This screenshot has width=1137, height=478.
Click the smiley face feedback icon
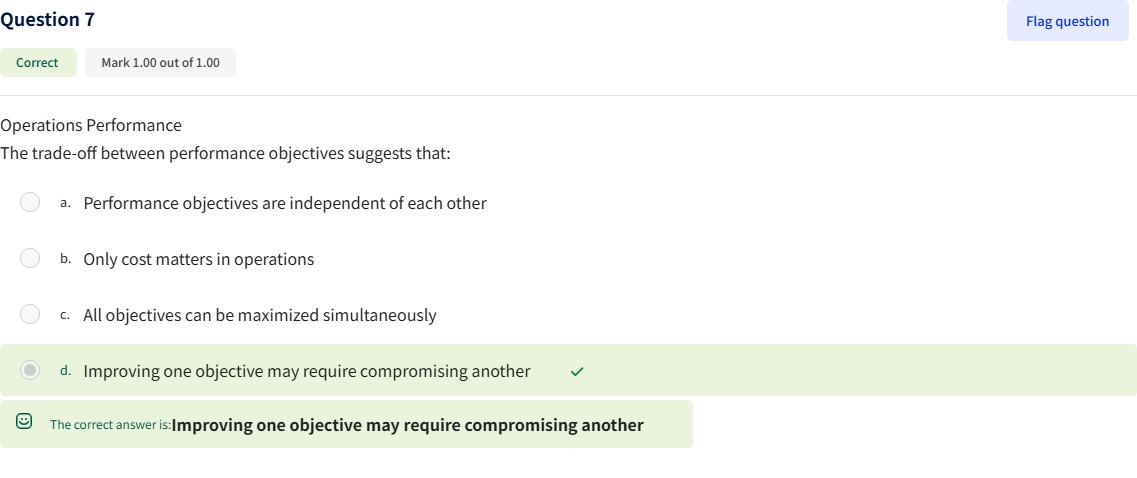(x=24, y=423)
